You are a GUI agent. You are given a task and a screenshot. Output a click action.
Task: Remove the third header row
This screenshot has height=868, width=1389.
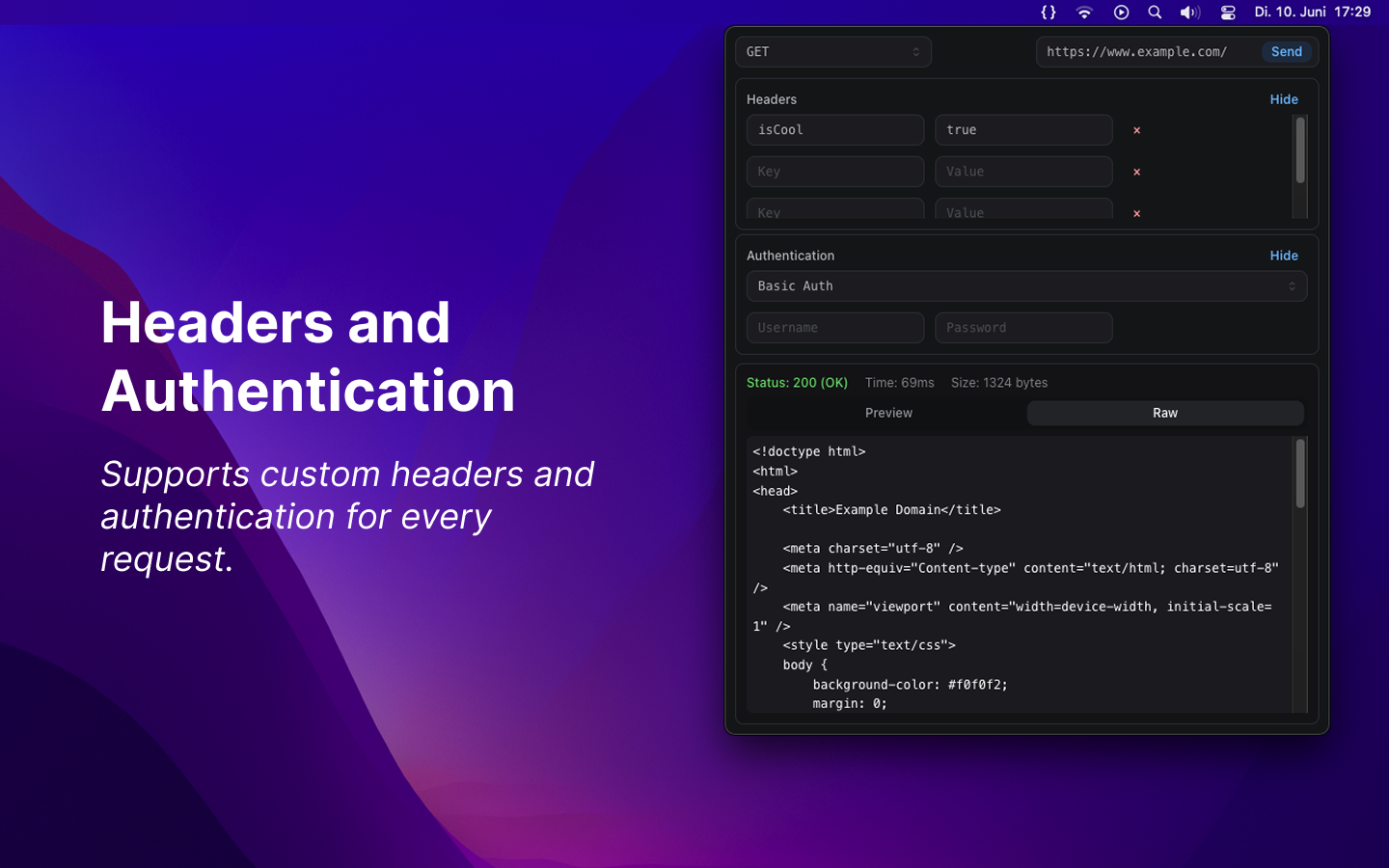click(x=1137, y=213)
